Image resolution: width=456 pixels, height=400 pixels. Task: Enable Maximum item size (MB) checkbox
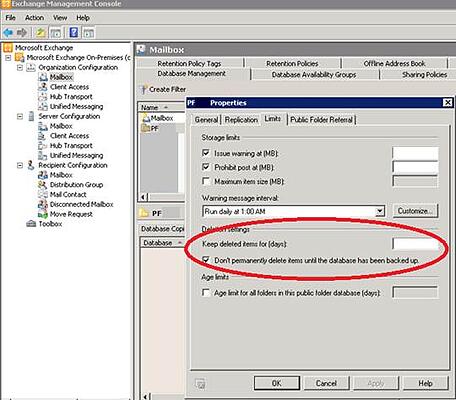point(206,182)
